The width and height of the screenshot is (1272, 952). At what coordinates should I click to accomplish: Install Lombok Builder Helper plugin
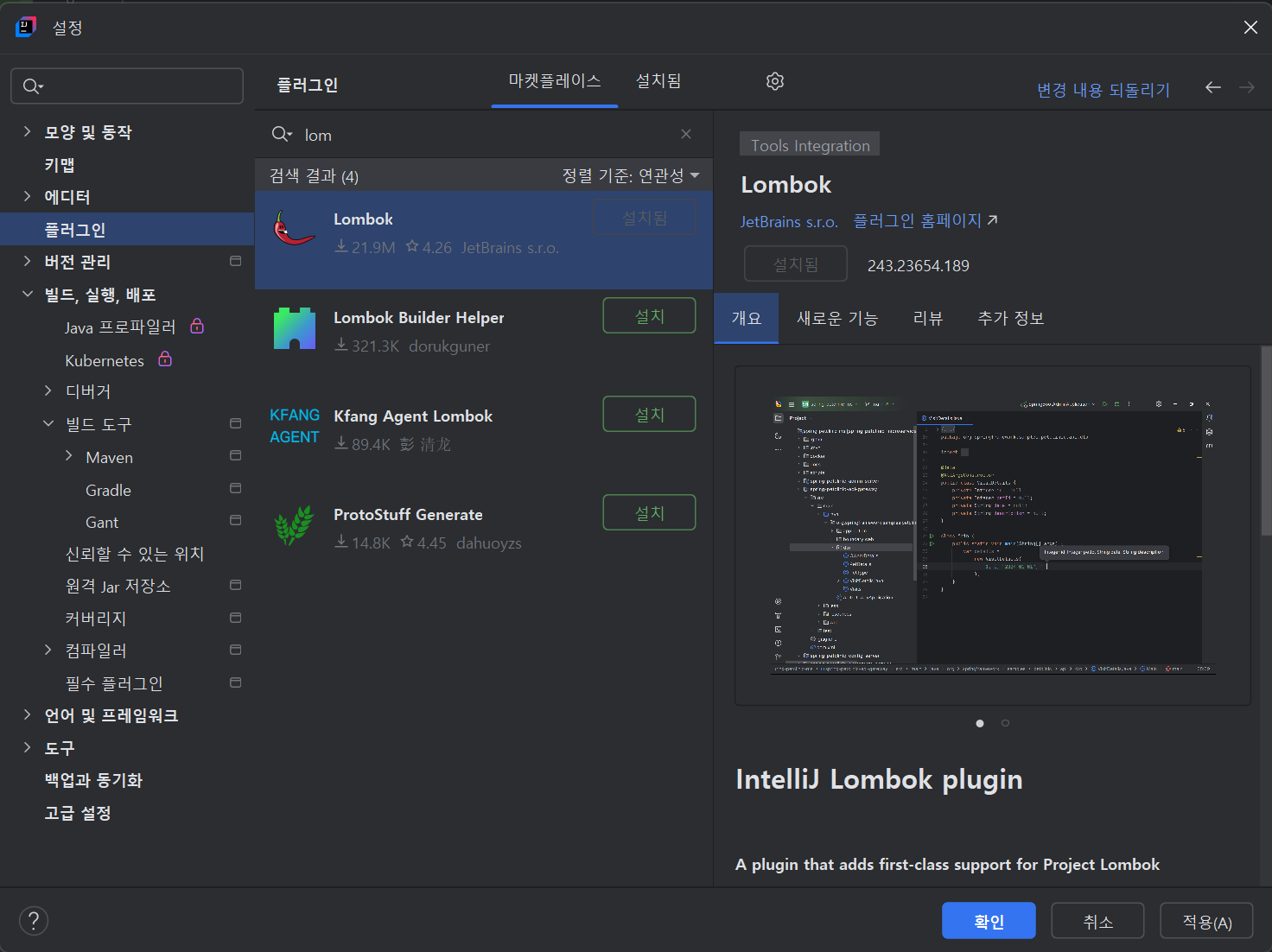pyautogui.click(x=649, y=315)
